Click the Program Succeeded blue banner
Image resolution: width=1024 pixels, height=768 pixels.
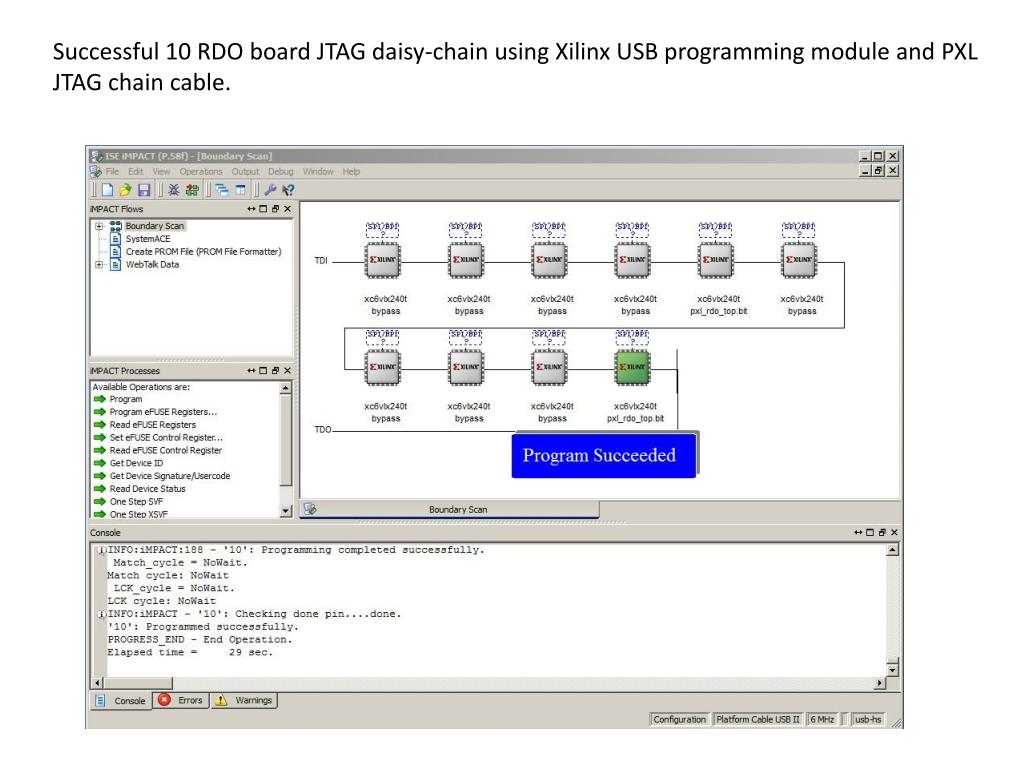(604, 455)
